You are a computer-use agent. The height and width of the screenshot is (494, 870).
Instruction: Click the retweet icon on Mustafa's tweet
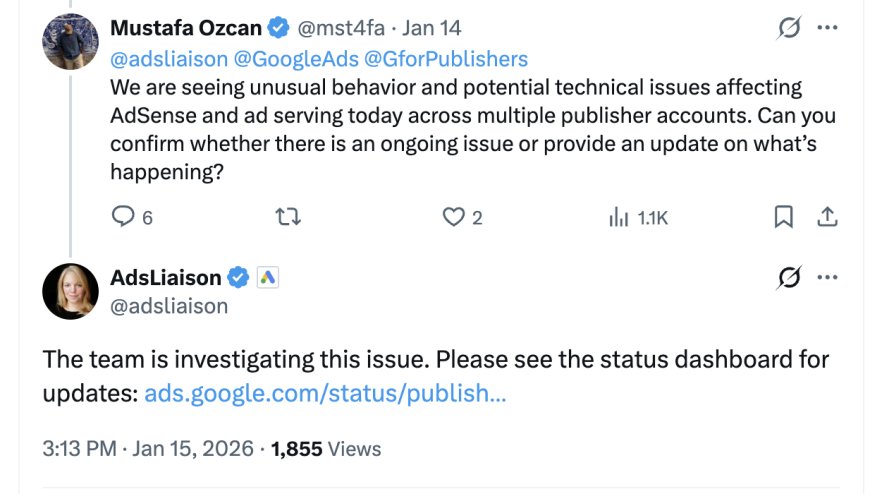(288, 216)
